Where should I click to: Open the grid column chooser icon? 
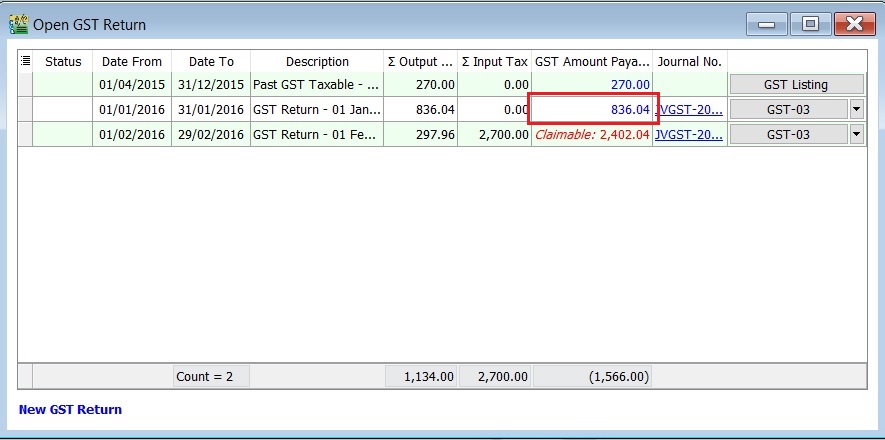pyautogui.click(x=25, y=61)
